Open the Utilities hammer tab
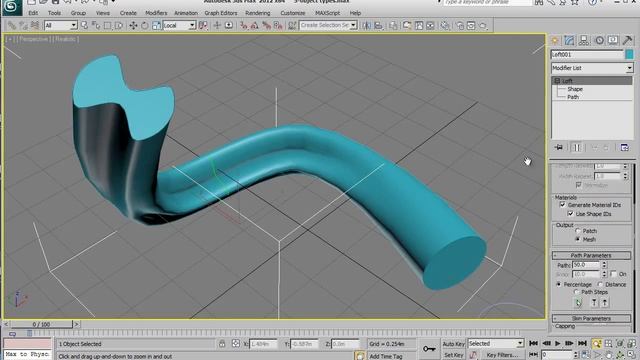The width and height of the screenshot is (640, 360). (x=627, y=40)
